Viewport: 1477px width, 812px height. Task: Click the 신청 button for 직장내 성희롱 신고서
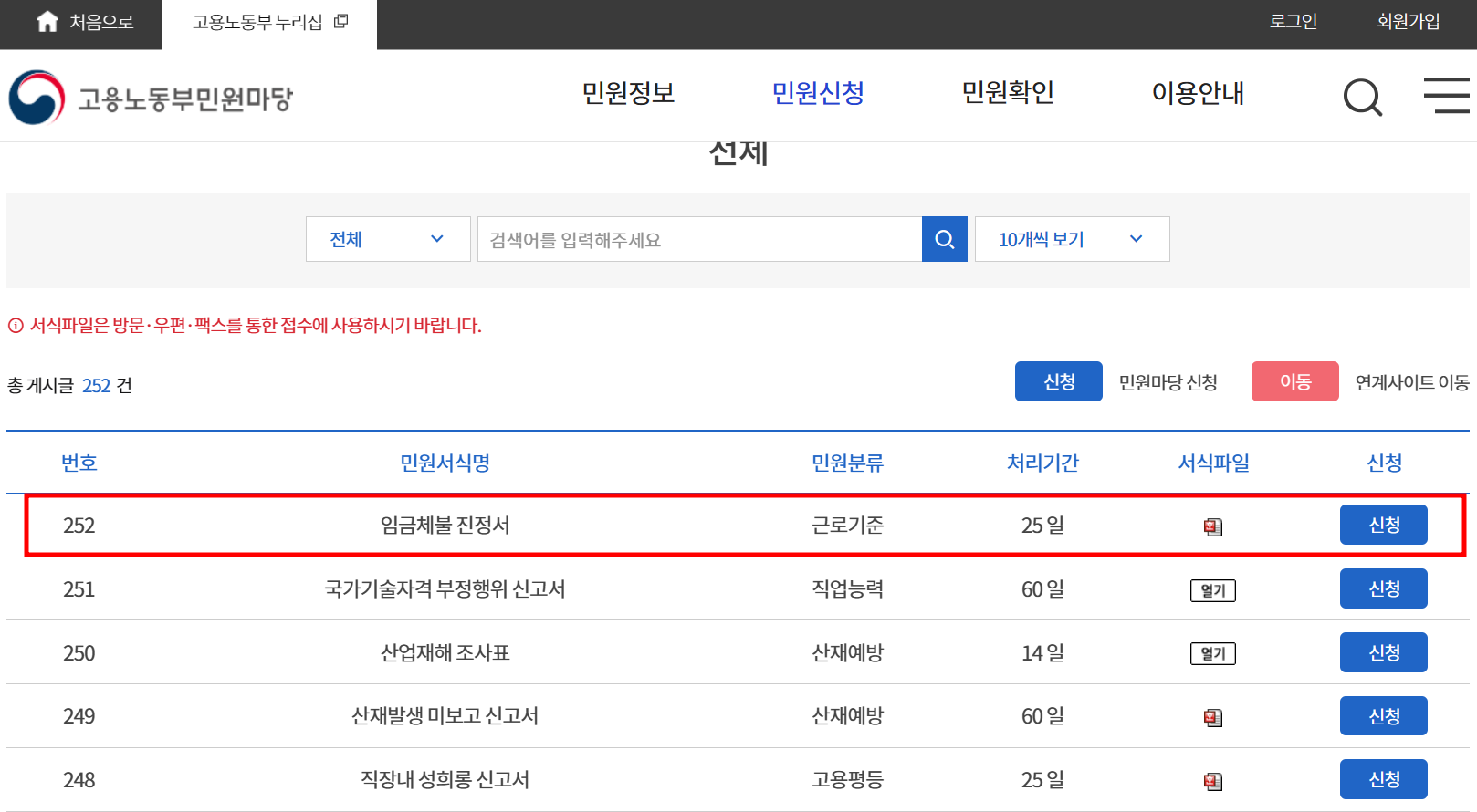pyautogui.click(x=1384, y=779)
